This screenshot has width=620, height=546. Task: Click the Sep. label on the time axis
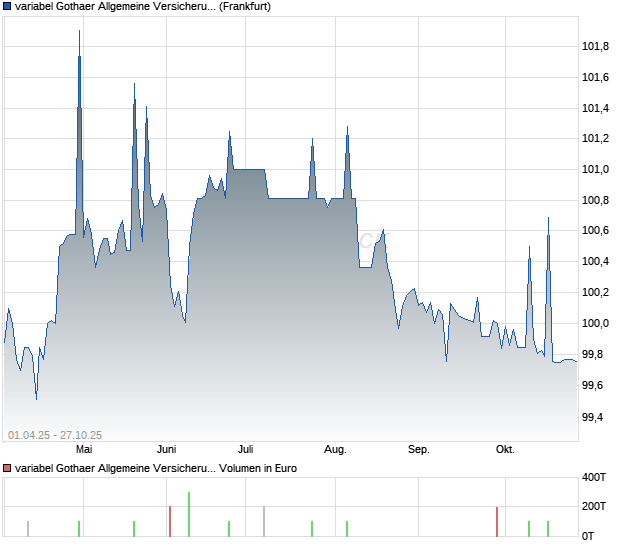point(419,450)
